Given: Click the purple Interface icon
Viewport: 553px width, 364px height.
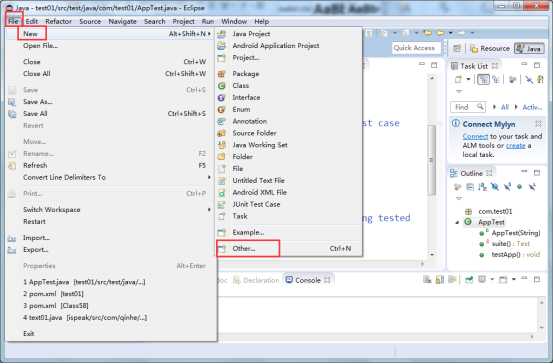Looking at the screenshot, I should click(221, 98).
